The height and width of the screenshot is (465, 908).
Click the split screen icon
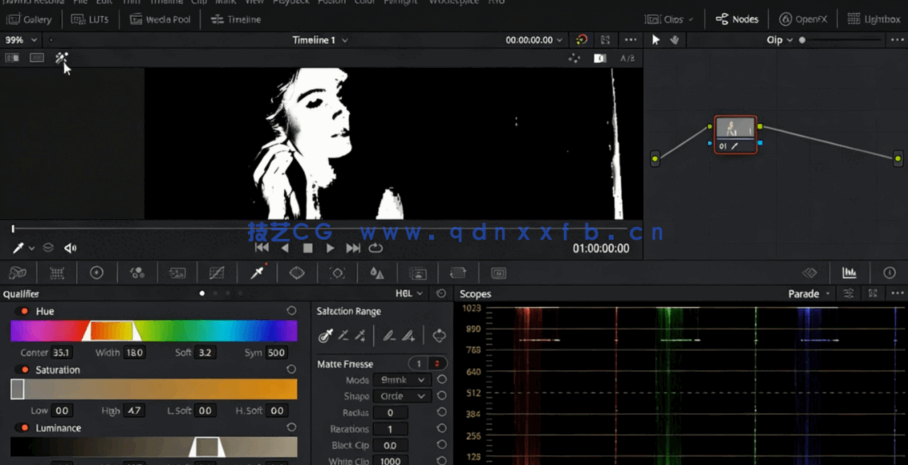click(x=37, y=57)
